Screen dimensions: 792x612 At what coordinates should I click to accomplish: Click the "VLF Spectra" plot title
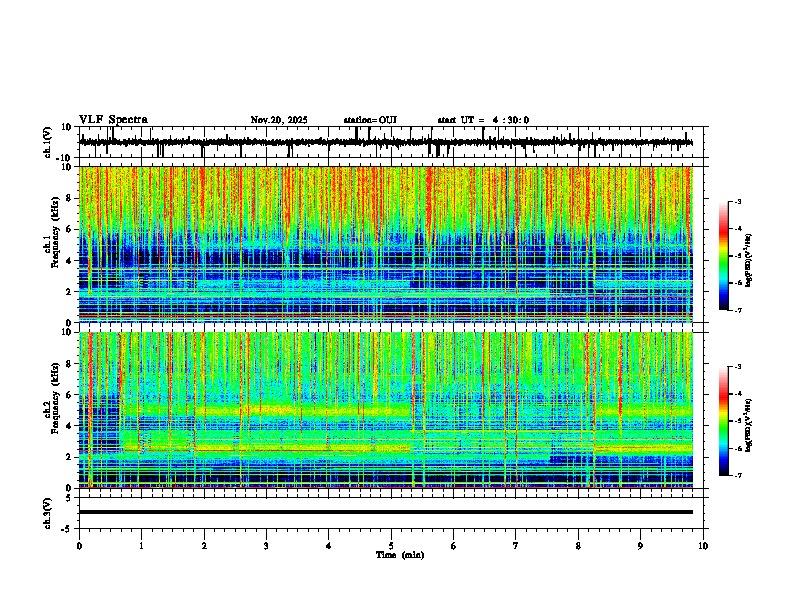pyautogui.click(x=113, y=120)
